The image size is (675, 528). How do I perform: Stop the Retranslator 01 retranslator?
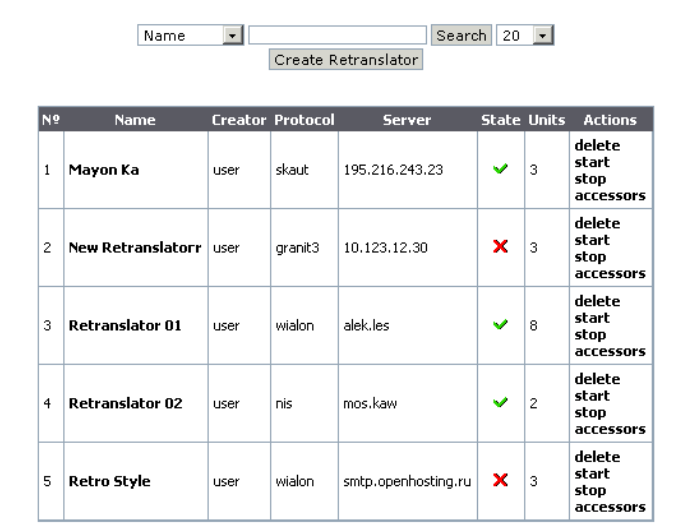(590, 334)
